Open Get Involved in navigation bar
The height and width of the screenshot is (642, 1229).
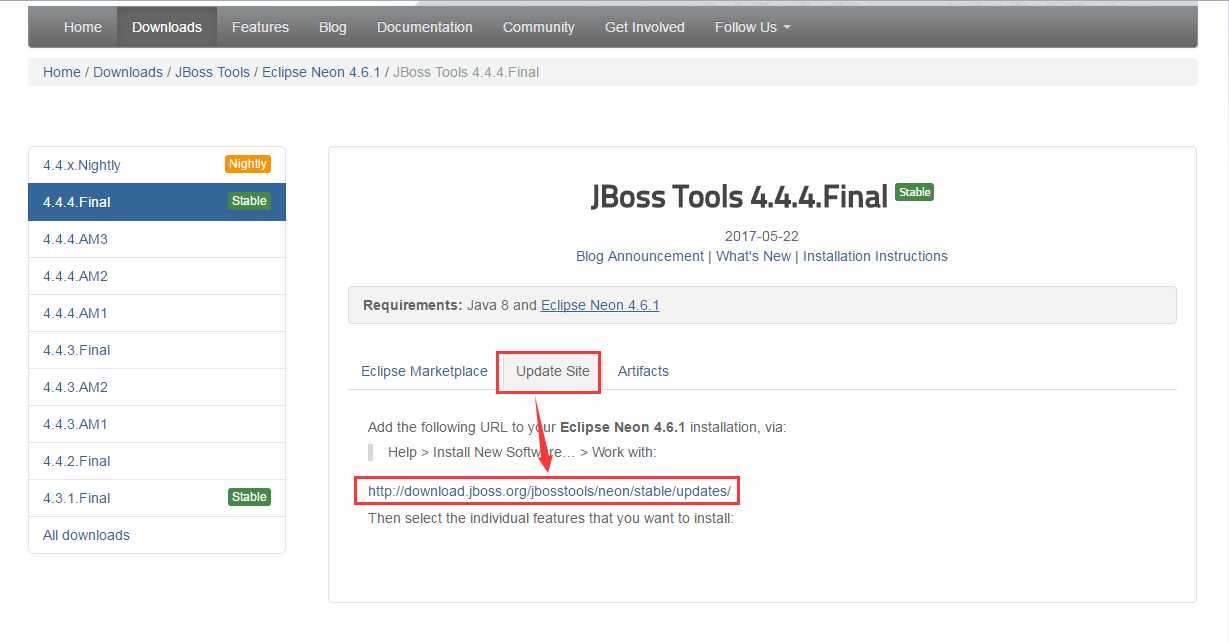tap(645, 27)
